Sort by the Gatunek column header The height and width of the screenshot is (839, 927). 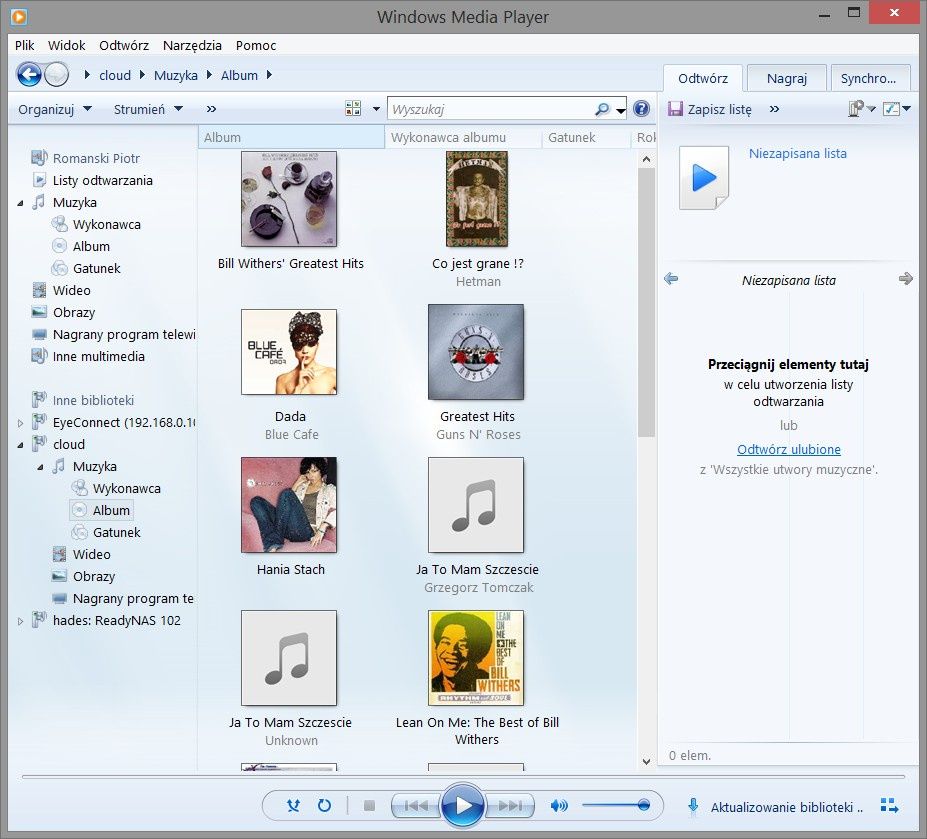tap(586, 137)
